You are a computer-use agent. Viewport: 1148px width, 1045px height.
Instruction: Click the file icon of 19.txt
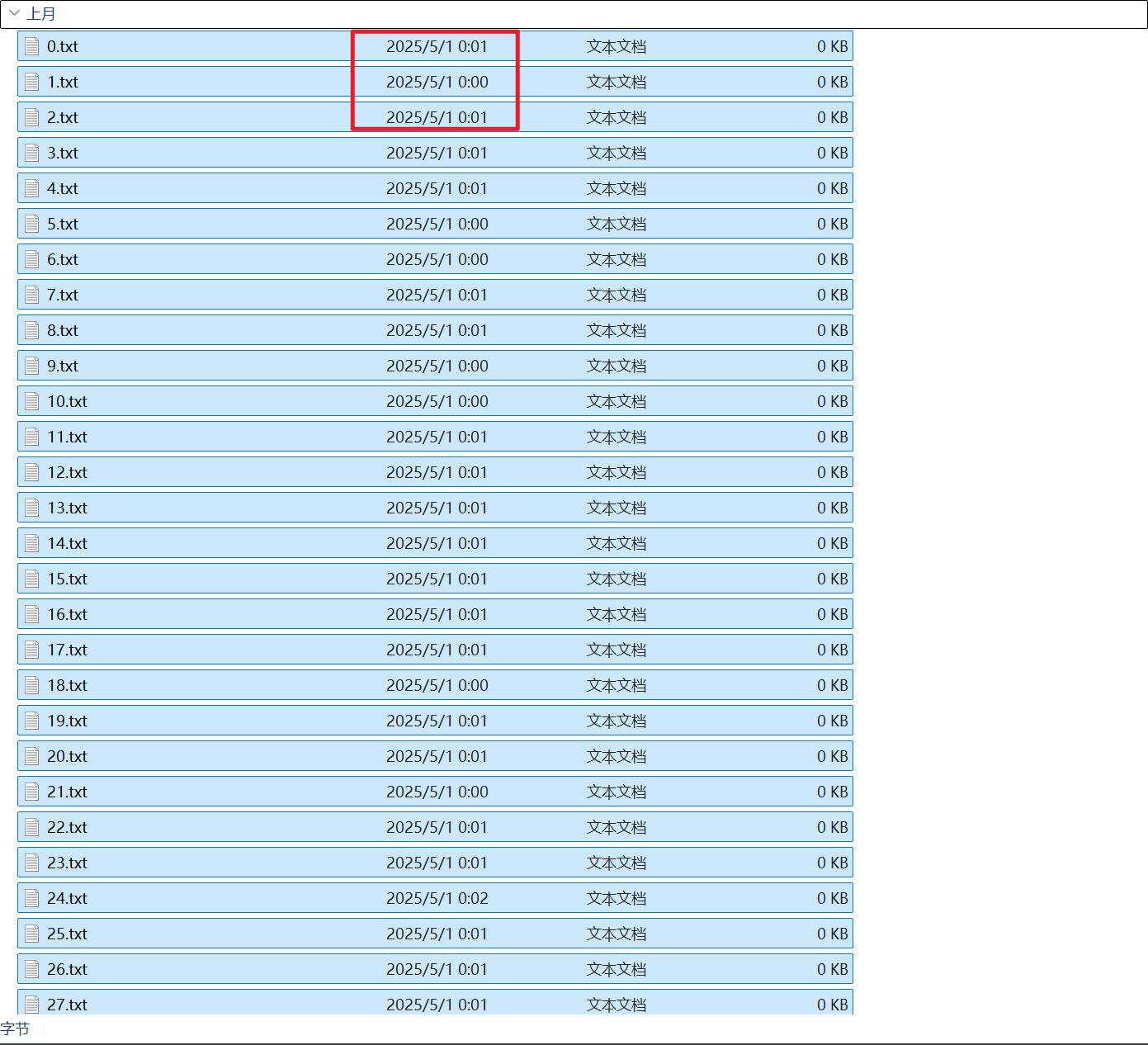(32, 721)
